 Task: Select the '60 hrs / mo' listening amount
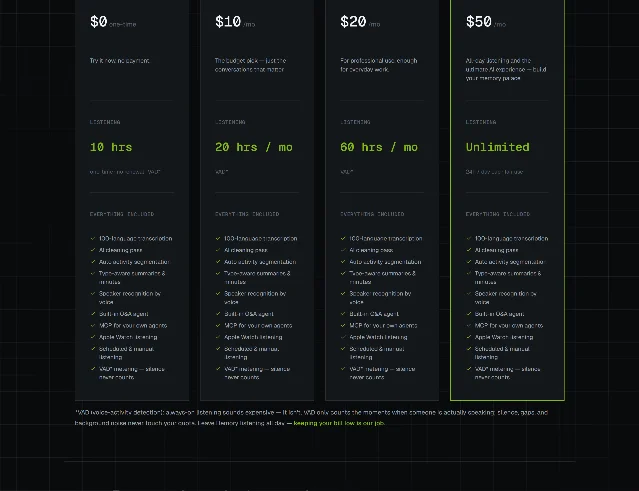[x=379, y=147]
